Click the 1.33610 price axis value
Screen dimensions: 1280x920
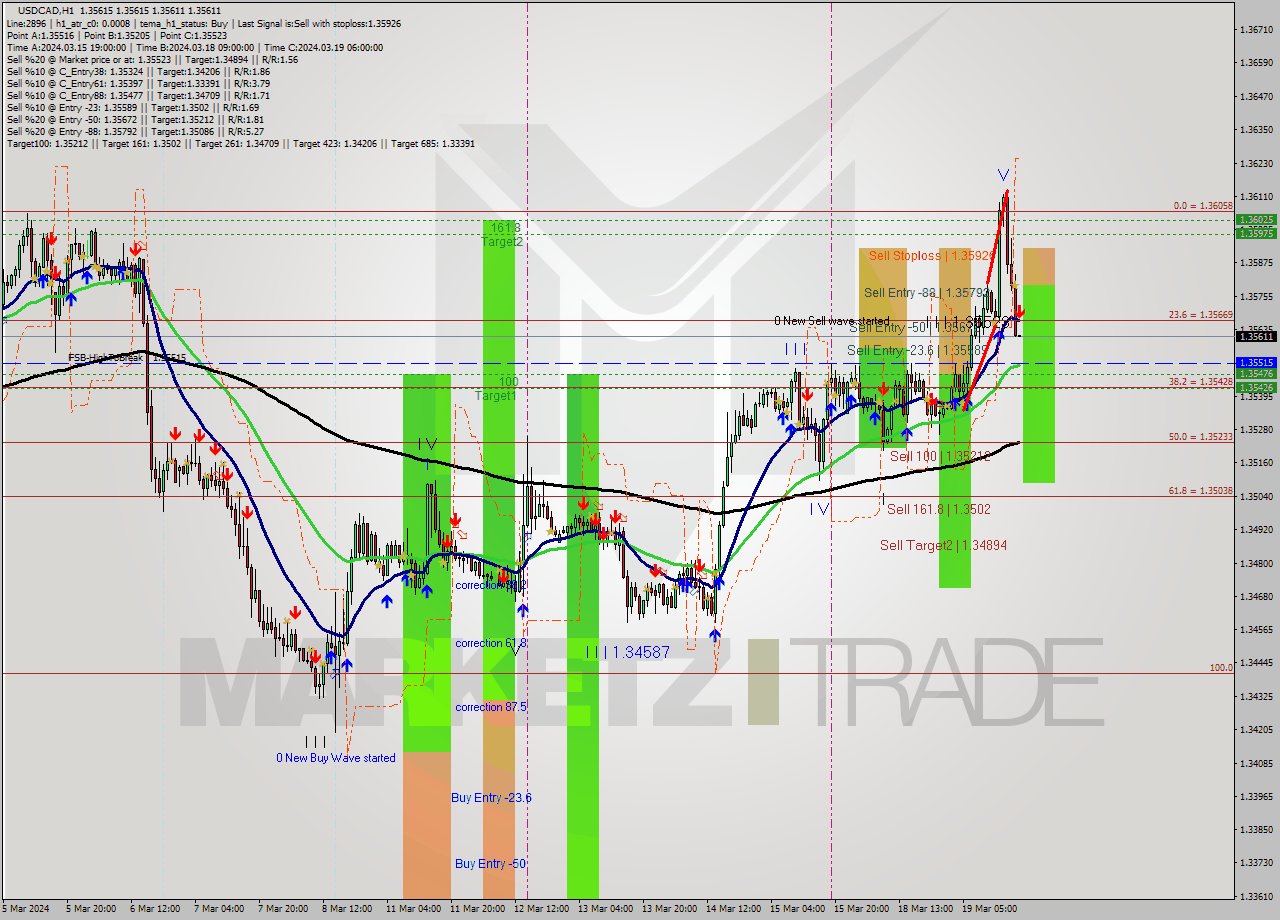[1258, 896]
